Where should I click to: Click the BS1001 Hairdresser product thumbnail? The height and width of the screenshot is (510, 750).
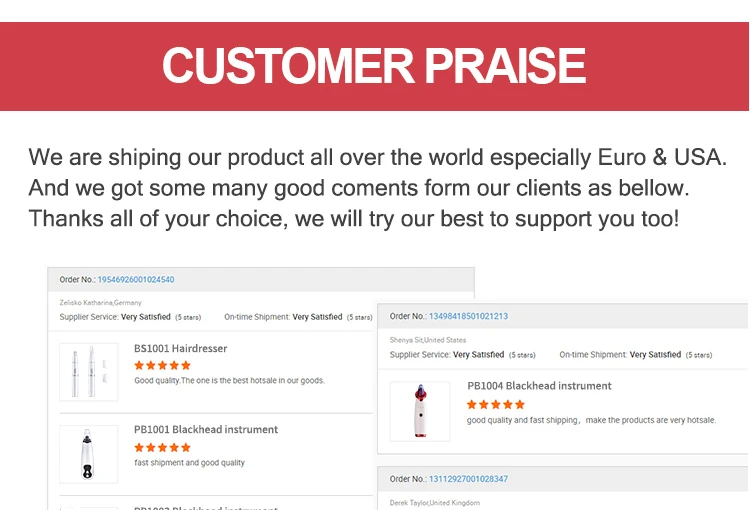click(x=88, y=372)
